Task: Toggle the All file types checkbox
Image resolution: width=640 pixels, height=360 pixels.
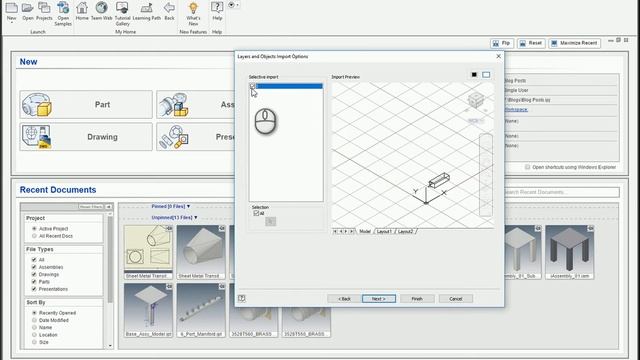Action: pyautogui.click(x=34, y=260)
